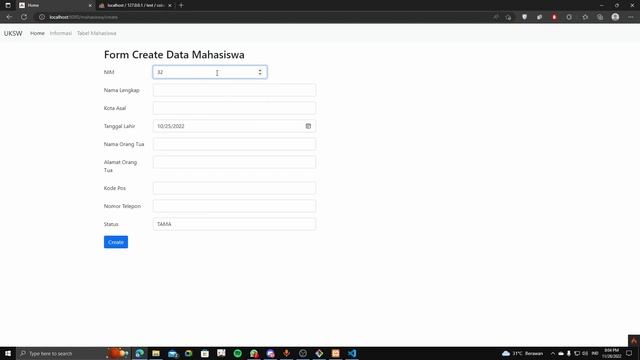The height and width of the screenshot is (360, 640).
Task: Open the browser Favorites star icon
Action: (x=585, y=17)
